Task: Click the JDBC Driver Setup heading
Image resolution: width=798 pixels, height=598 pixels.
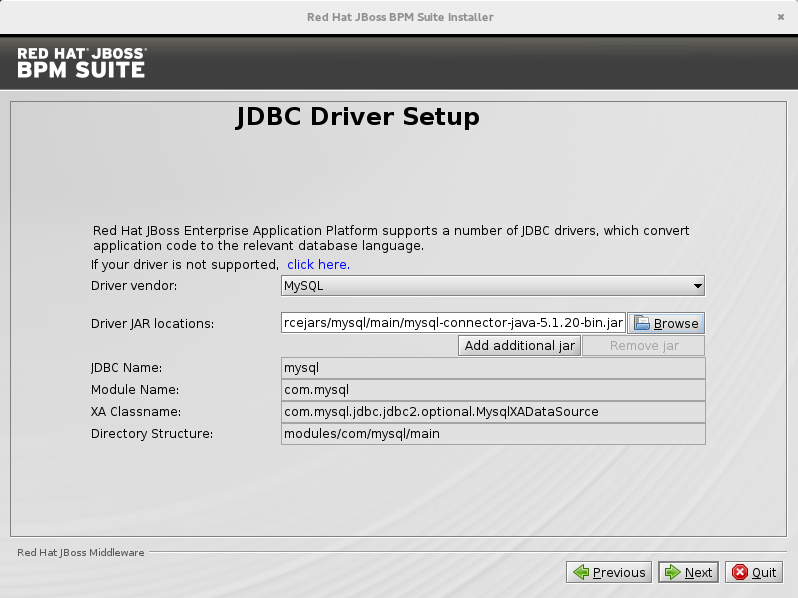Action: click(x=358, y=117)
